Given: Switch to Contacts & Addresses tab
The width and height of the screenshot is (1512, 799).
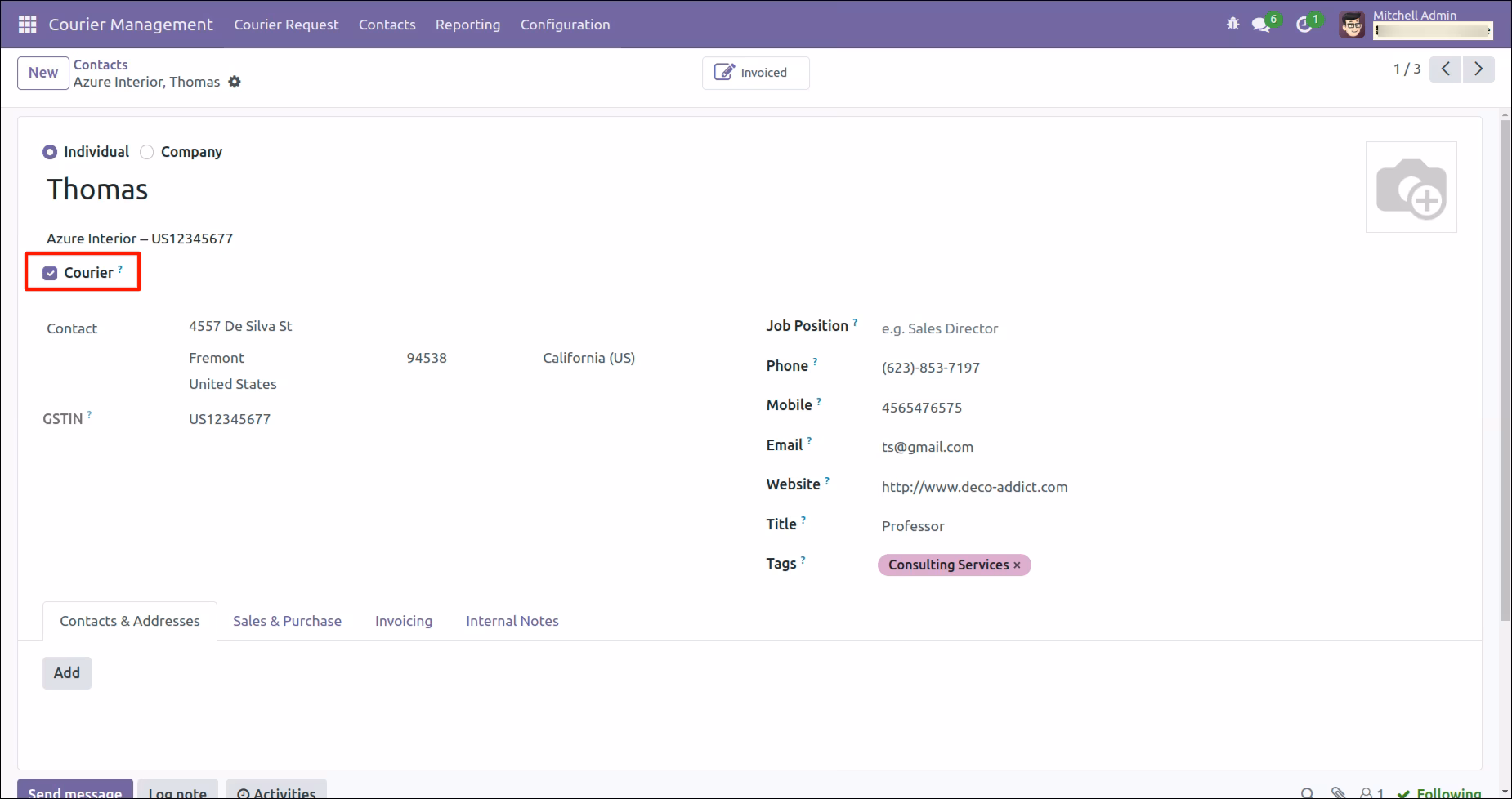Looking at the screenshot, I should pyautogui.click(x=130, y=621).
